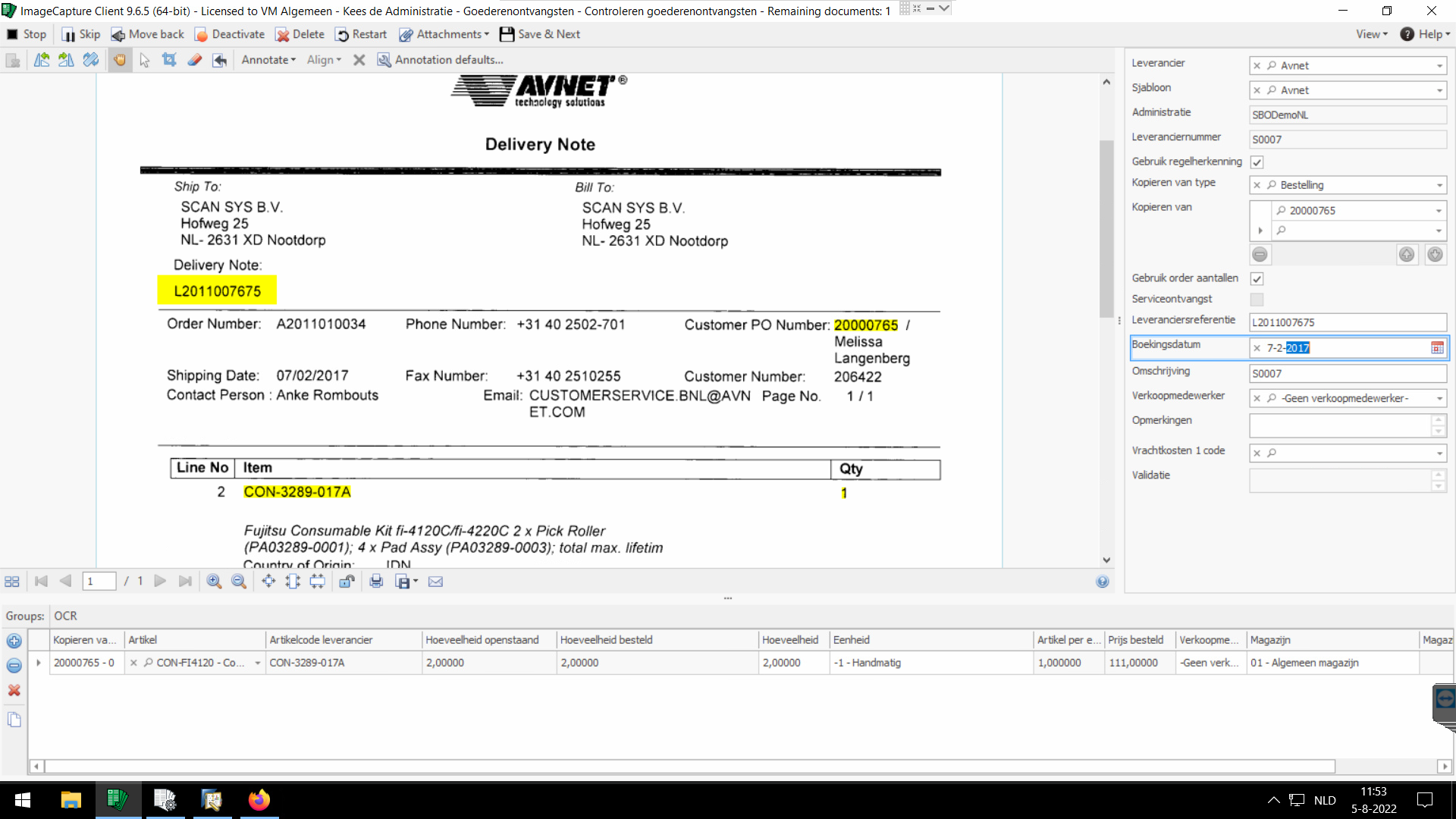Viewport: 1456px width, 819px height.
Task: Click the document viewer vertical scrollbar
Action: pos(1106,227)
